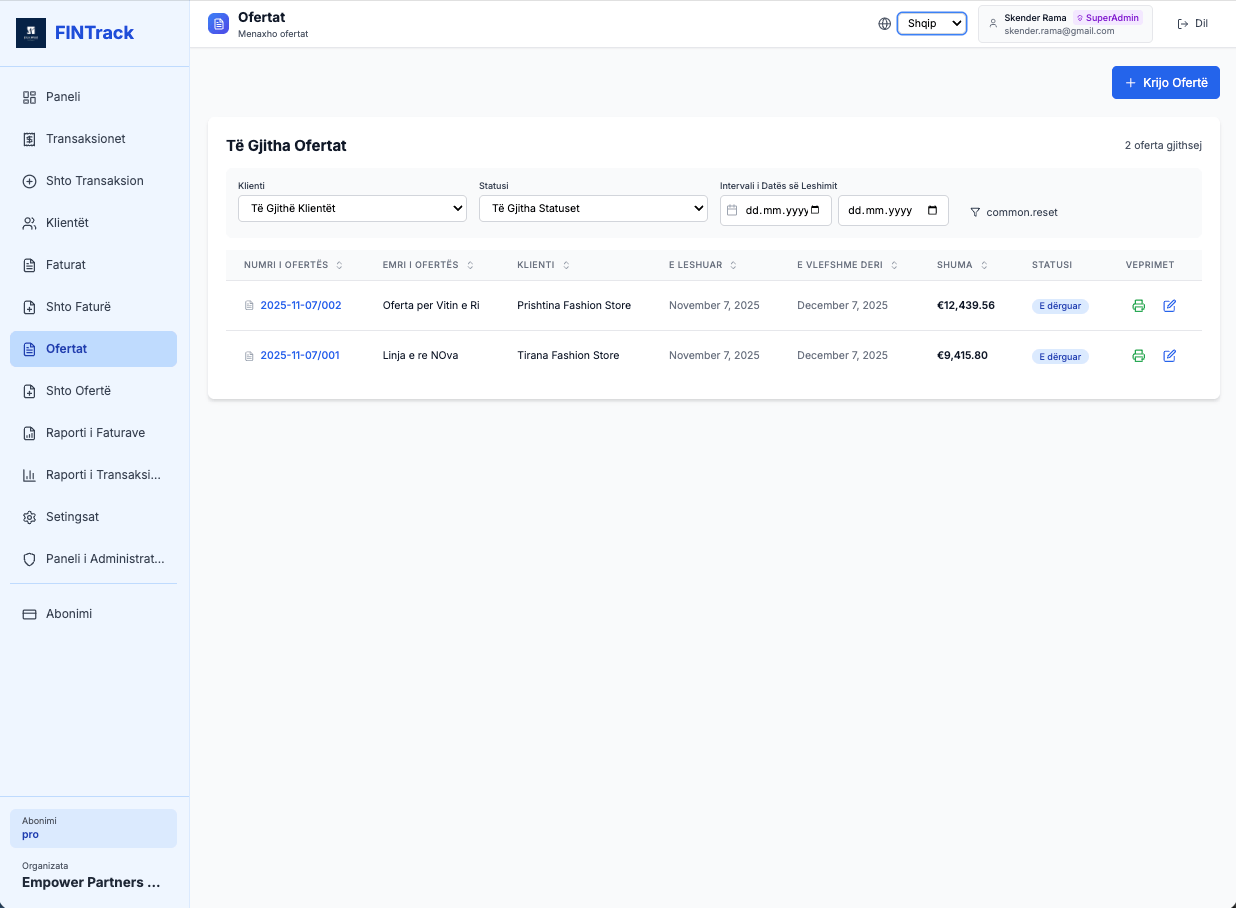The width and height of the screenshot is (1236, 908).
Task: Go to Transaksionet in sidebar
Action: [85, 139]
